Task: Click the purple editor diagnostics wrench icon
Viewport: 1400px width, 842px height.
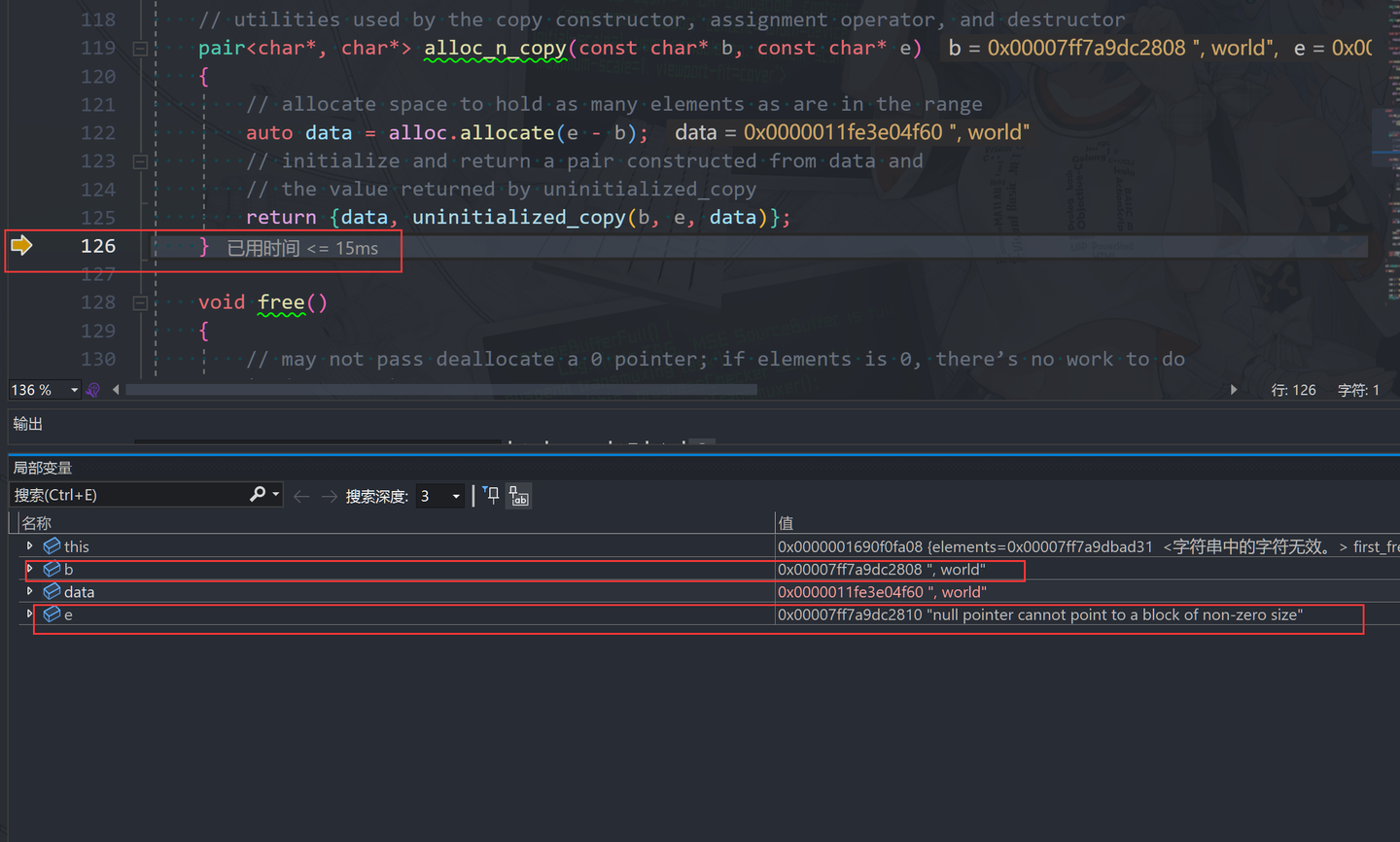Action: (92, 389)
